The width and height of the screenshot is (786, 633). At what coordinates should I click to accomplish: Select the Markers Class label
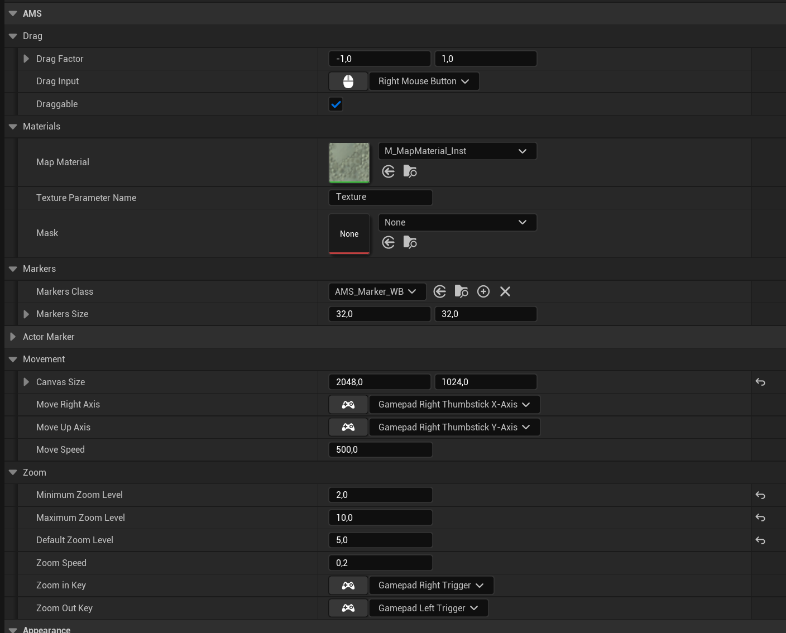click(65, 292)
